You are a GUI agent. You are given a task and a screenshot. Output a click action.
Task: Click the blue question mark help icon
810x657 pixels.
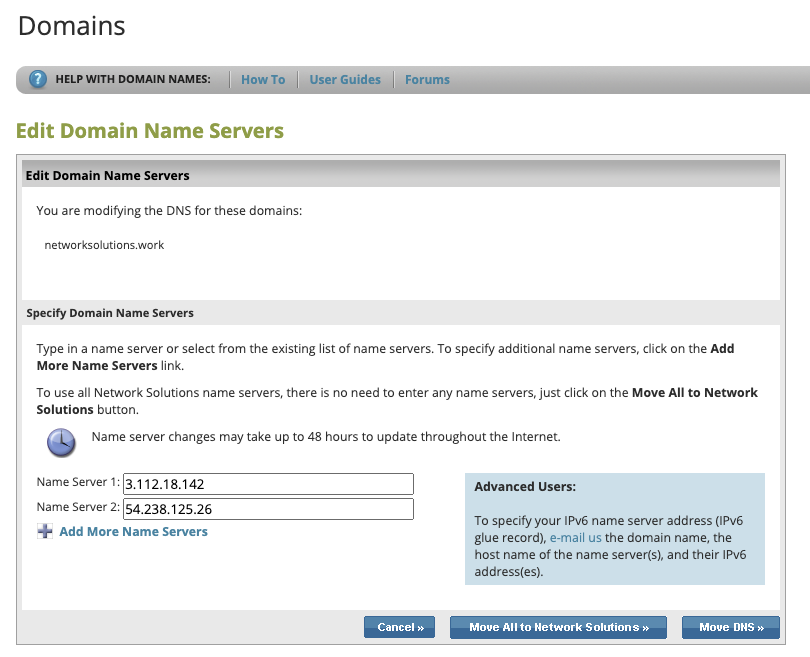point(38,79)
